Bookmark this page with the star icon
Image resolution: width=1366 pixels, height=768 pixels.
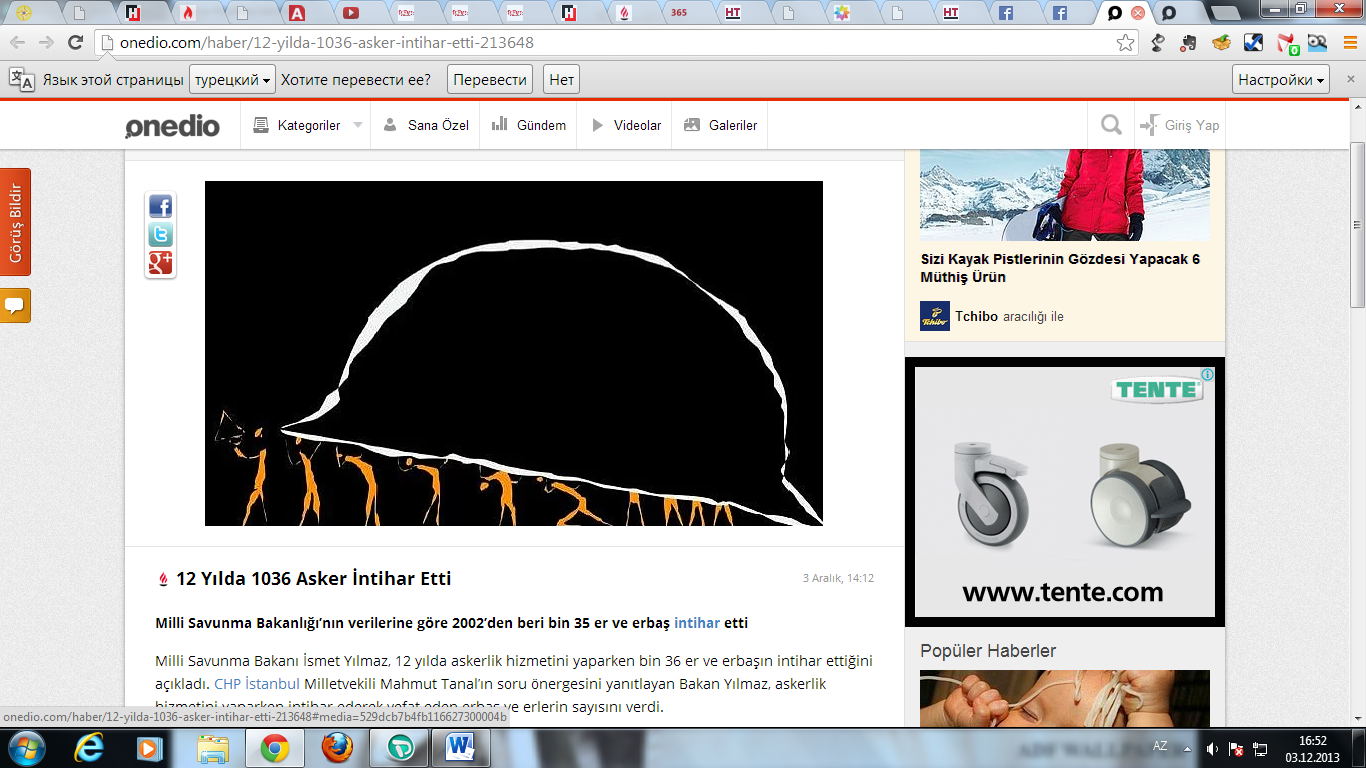tap(1125, 43)
